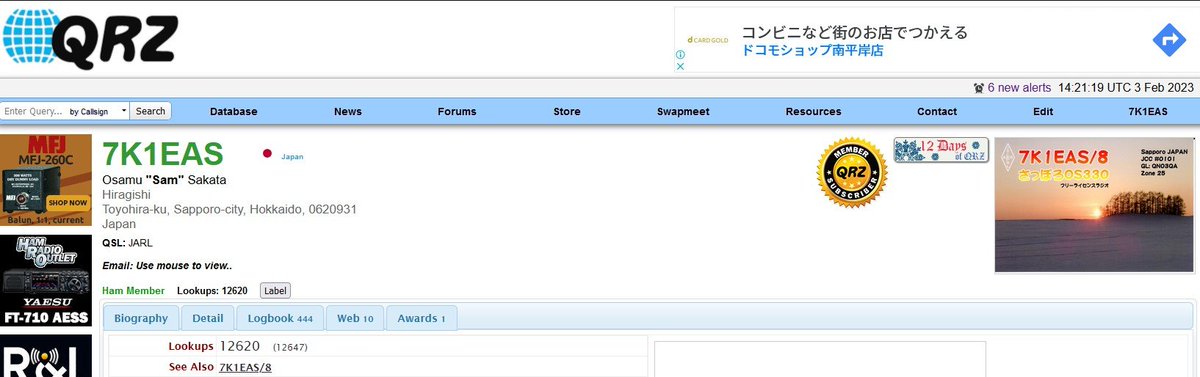Open the 7K1EAS account menu
This screenshot has height=377, width=1200.
click(x=1148, y=111)
